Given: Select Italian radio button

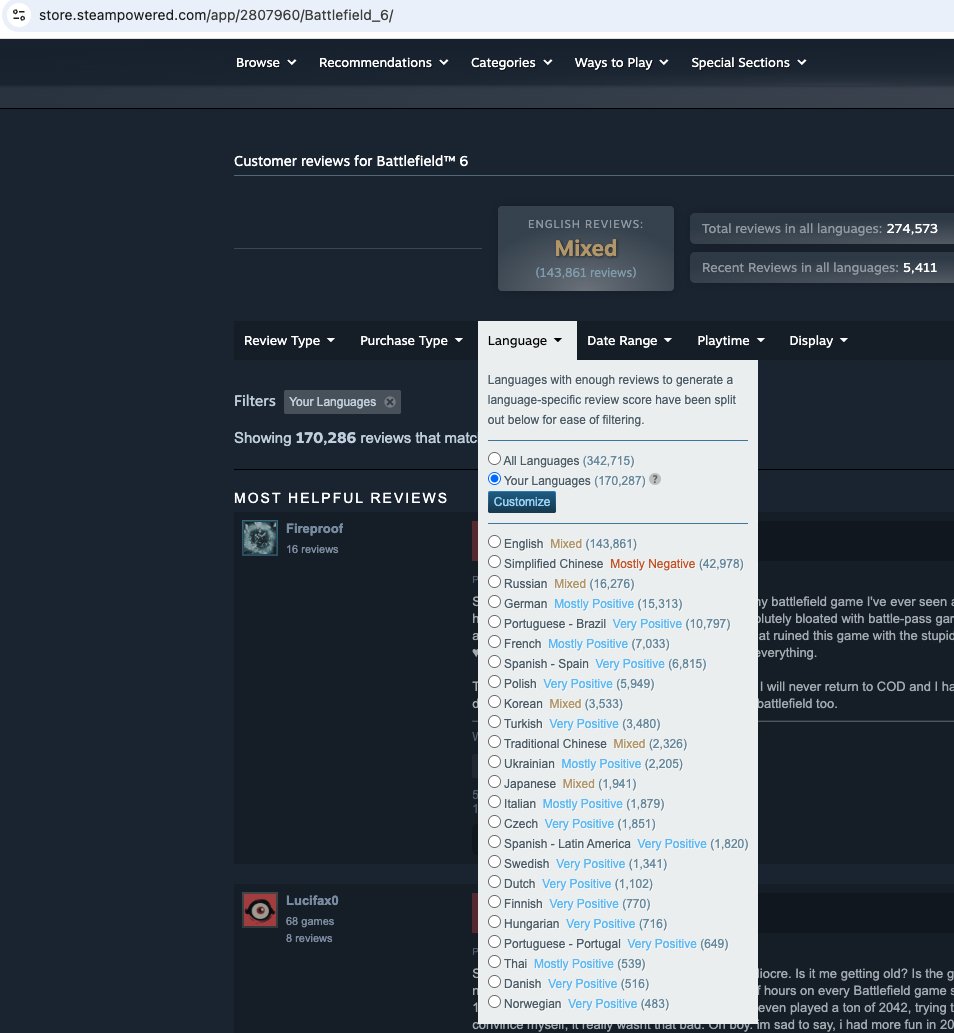Looking at the screenshot, I should tap(494, 802).
